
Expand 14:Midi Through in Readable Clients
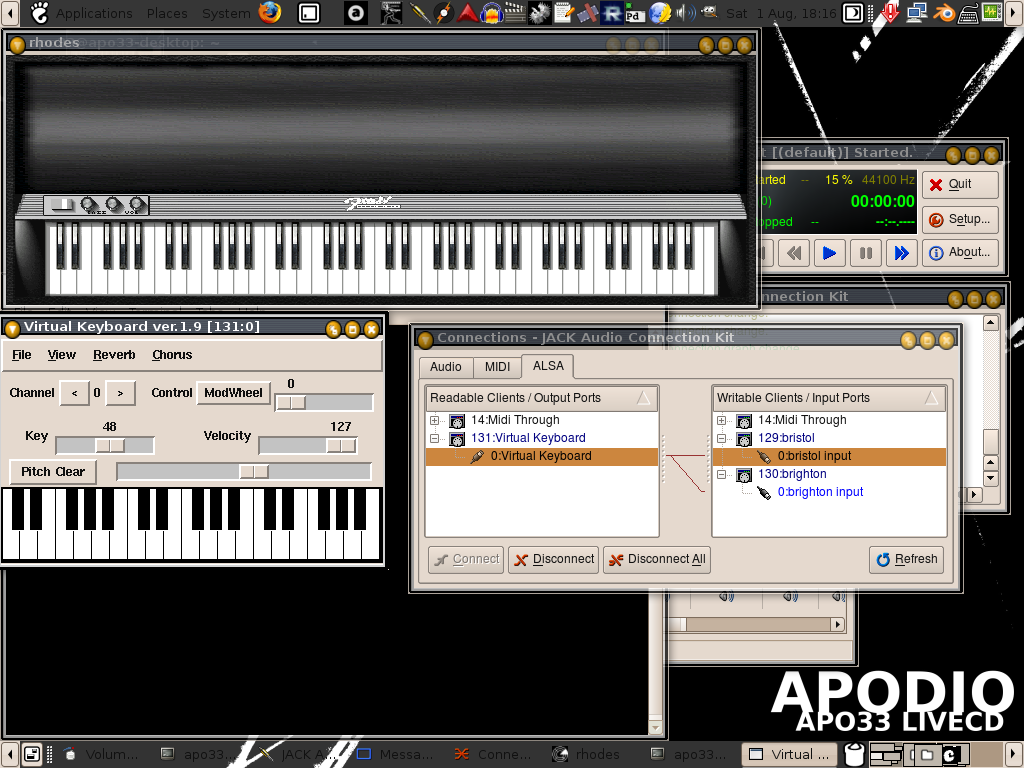click(x=434, y=421)
